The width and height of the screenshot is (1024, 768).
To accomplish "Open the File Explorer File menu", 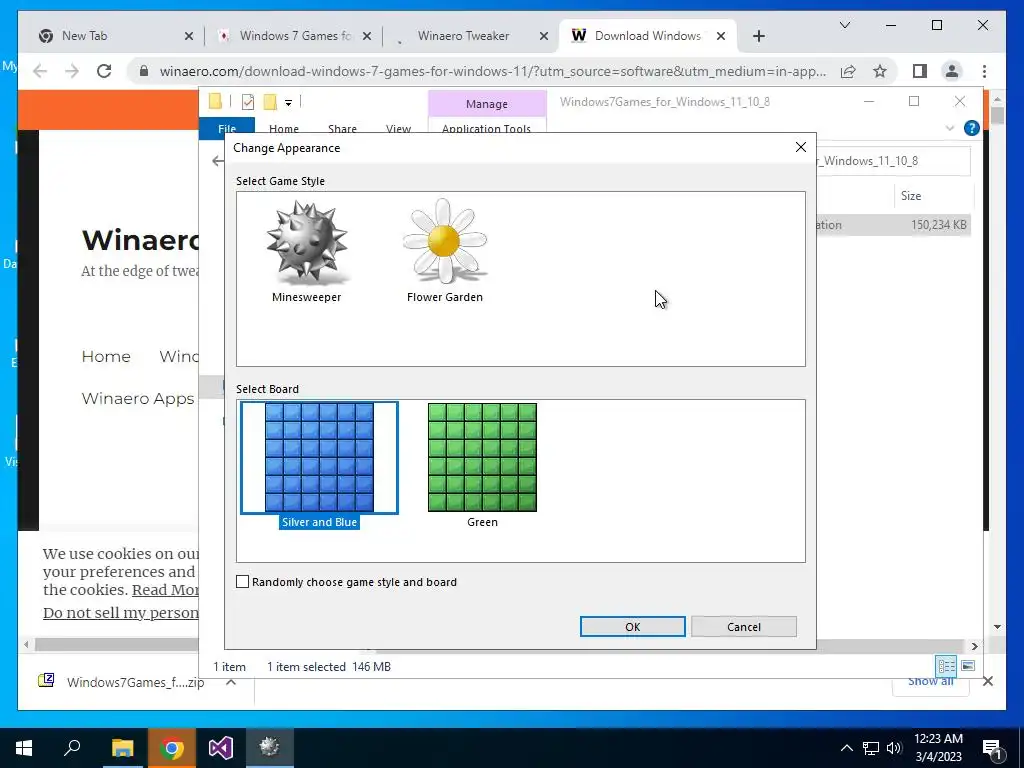I will pyautogui.click(x=227, y=127).
